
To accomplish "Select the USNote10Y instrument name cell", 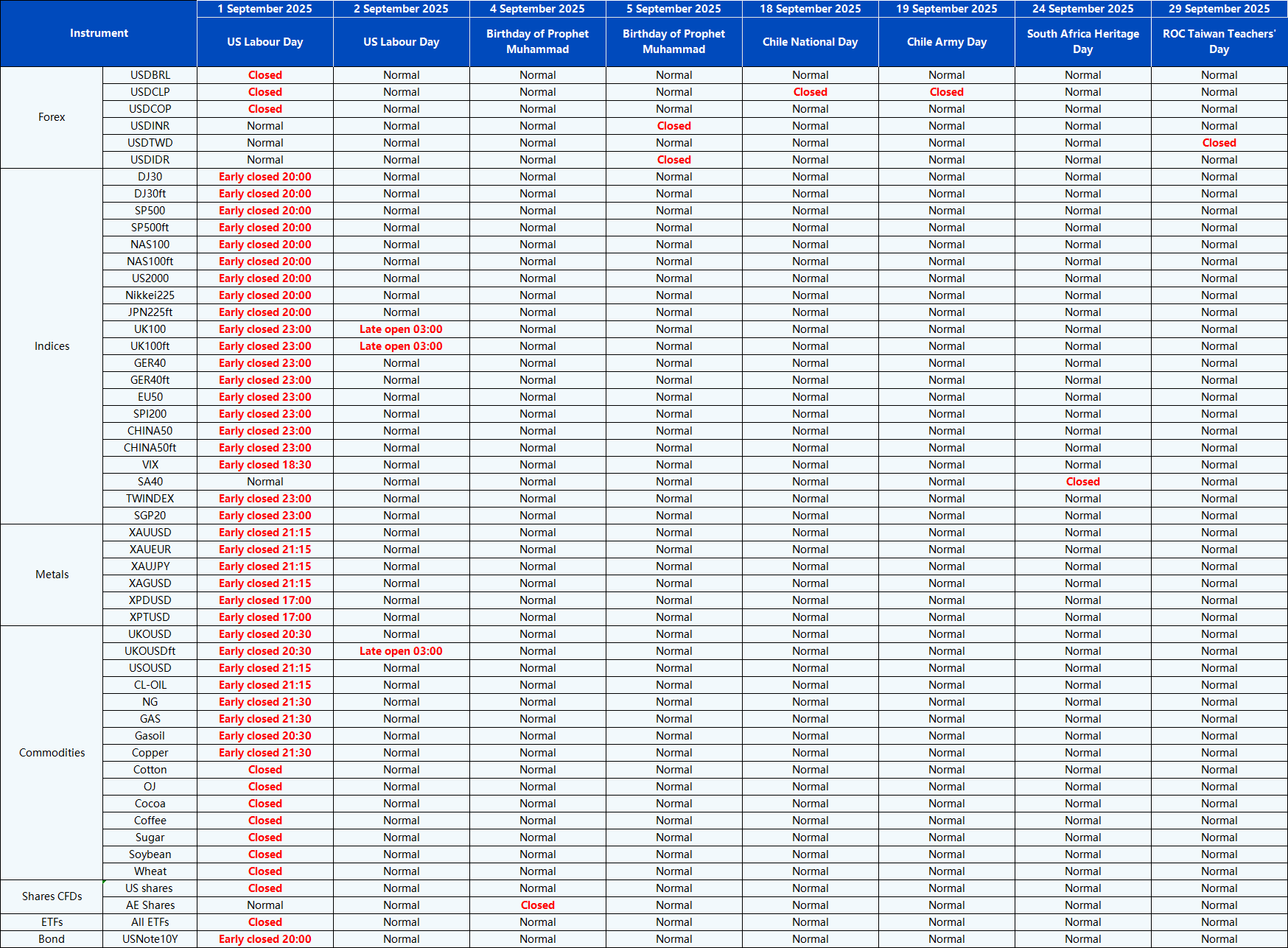I will 150,939.
